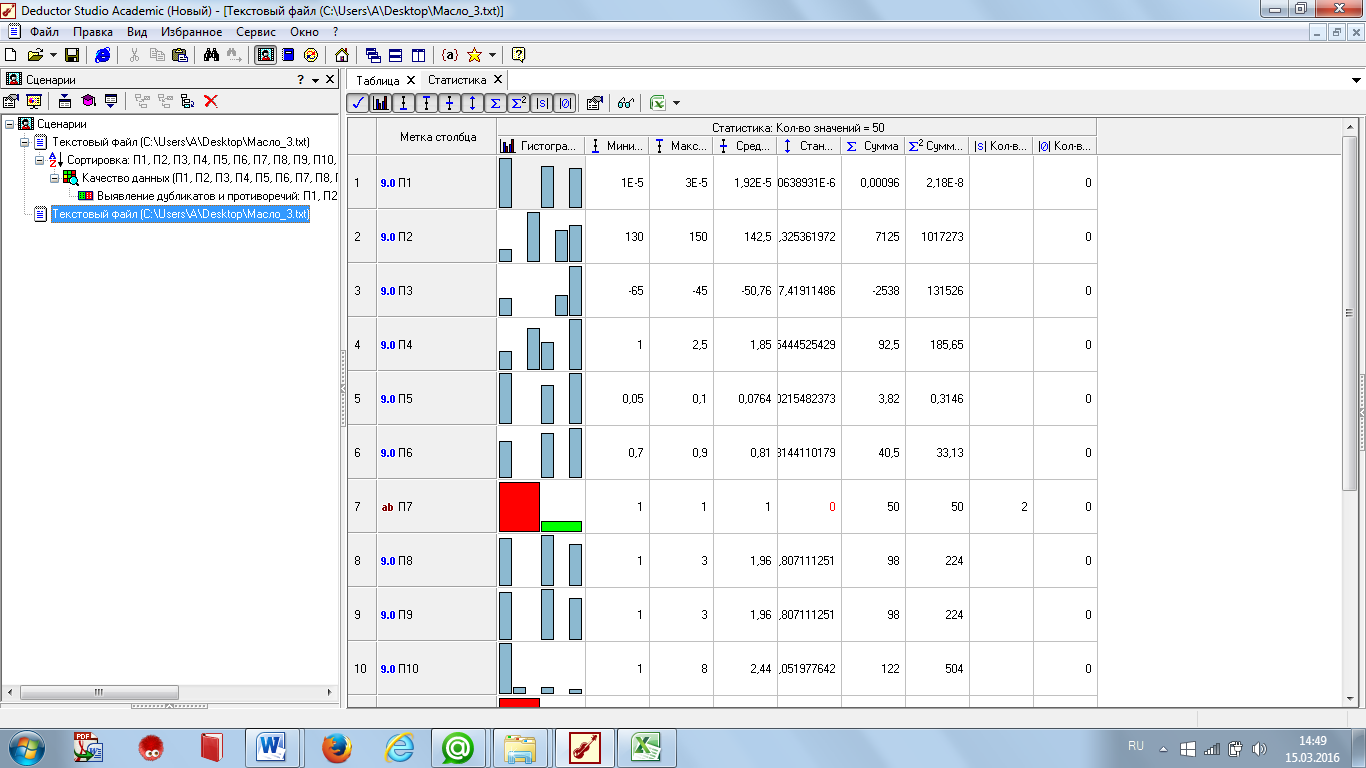Open dropdown arrow next to Excel export
Screen dimensions: 1366x768
coord(677,103)
